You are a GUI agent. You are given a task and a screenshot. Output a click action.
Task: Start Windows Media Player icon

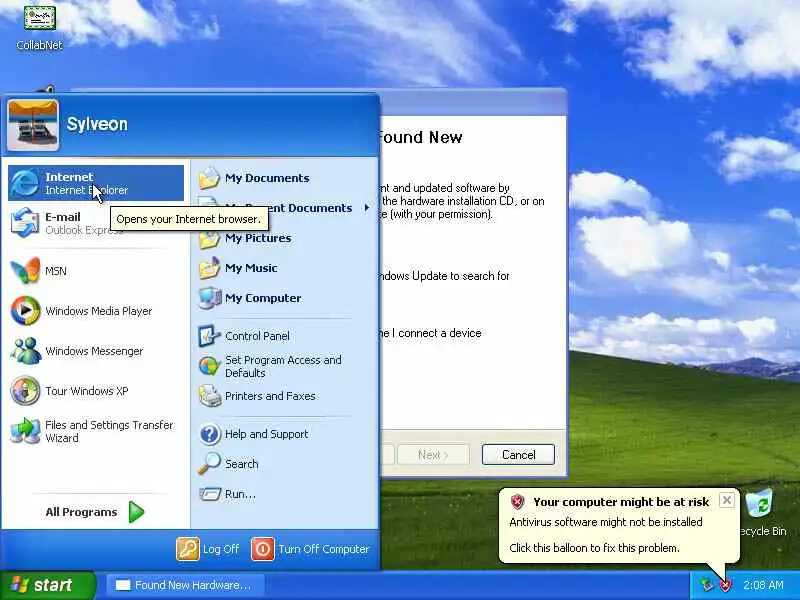coord(25,311)
